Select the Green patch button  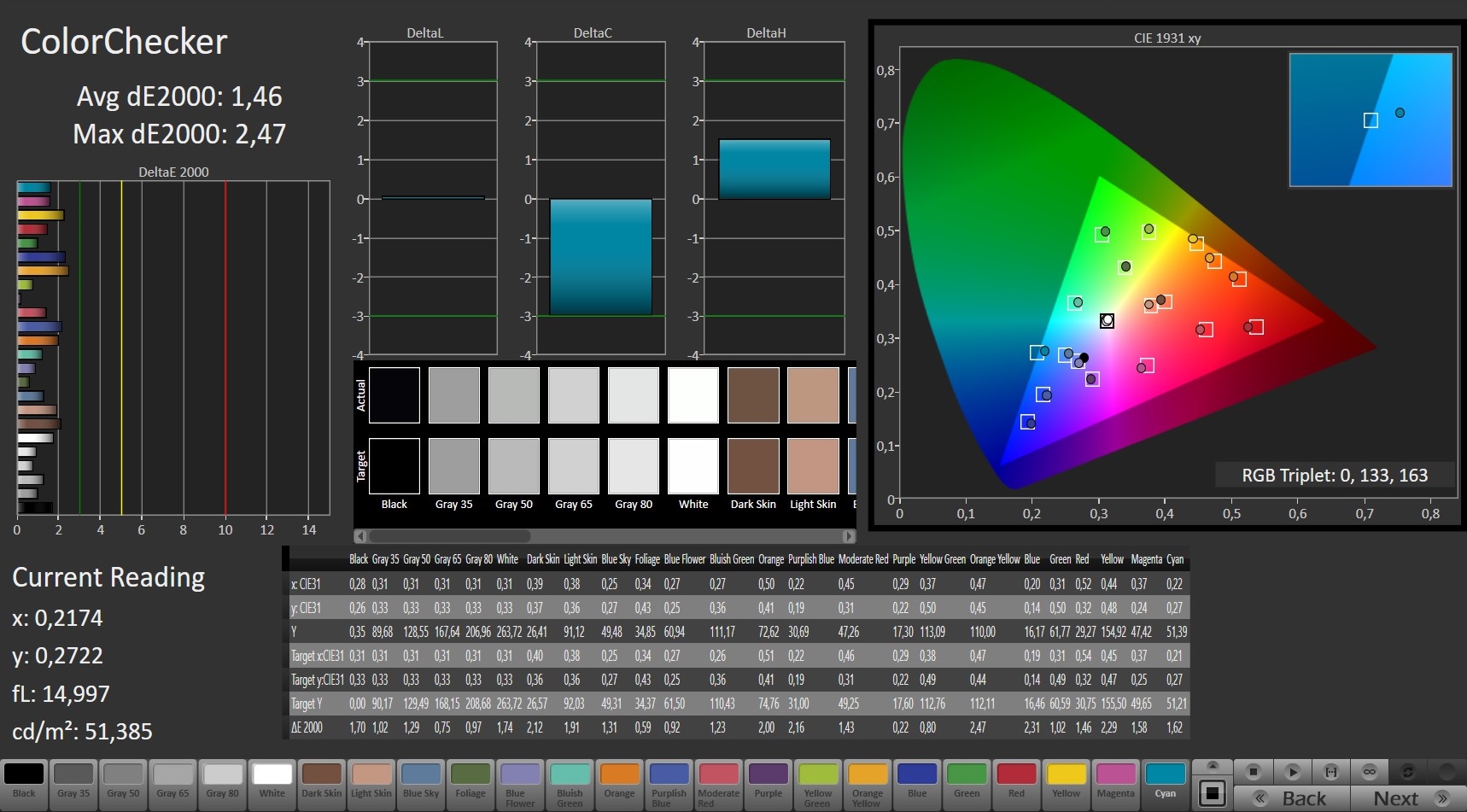967,784
